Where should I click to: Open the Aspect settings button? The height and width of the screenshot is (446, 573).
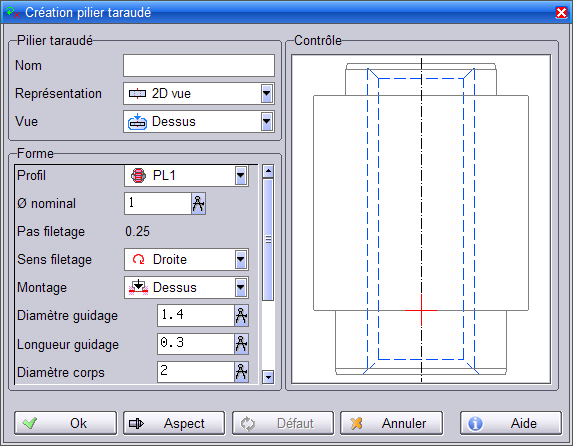[x=174, y=423]
